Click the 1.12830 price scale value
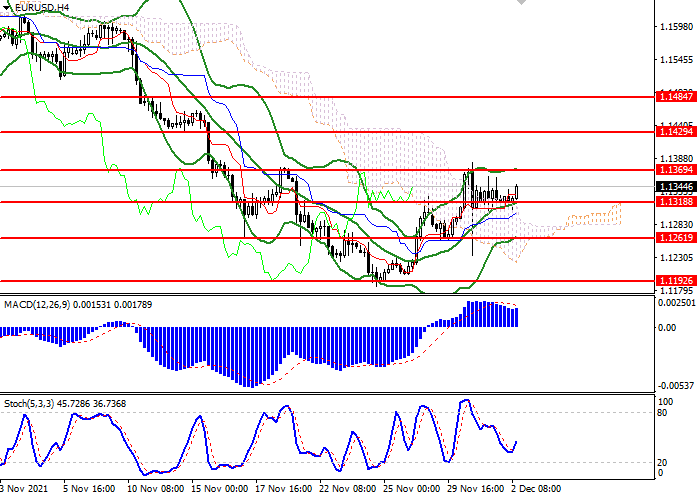 click(x=676, y=225)
